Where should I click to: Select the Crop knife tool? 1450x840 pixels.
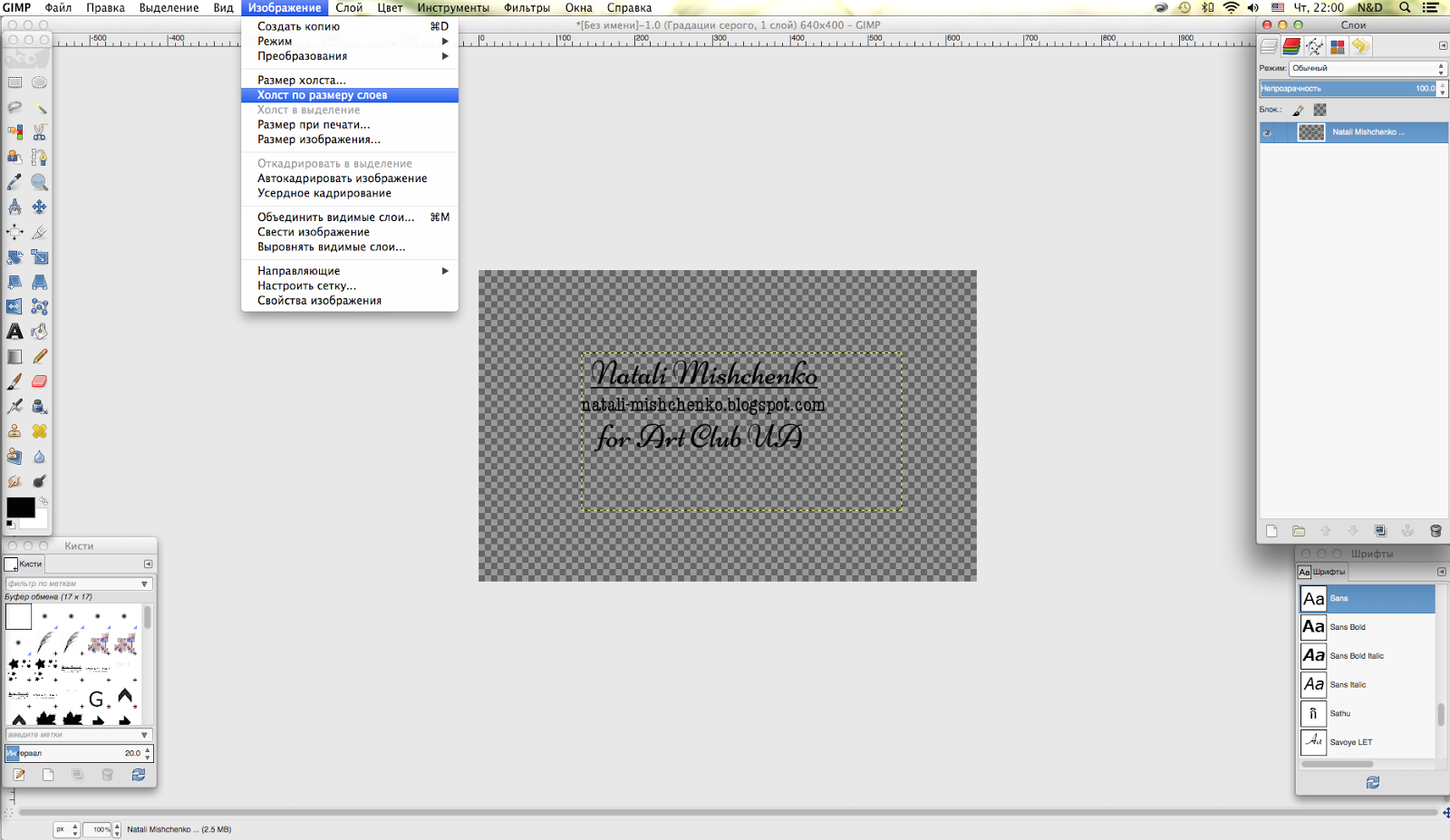point(40,232)
